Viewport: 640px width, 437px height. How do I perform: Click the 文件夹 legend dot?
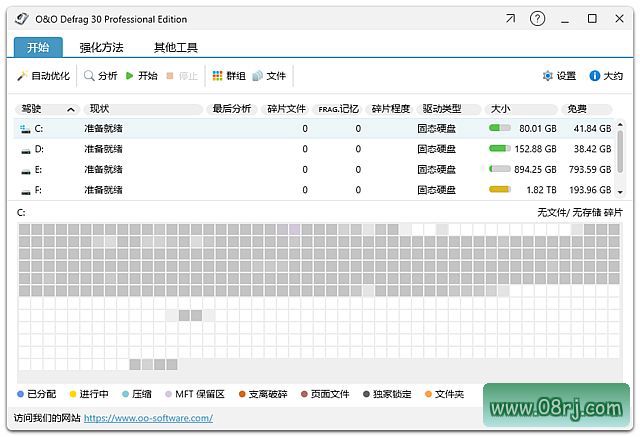click(428, 394)
